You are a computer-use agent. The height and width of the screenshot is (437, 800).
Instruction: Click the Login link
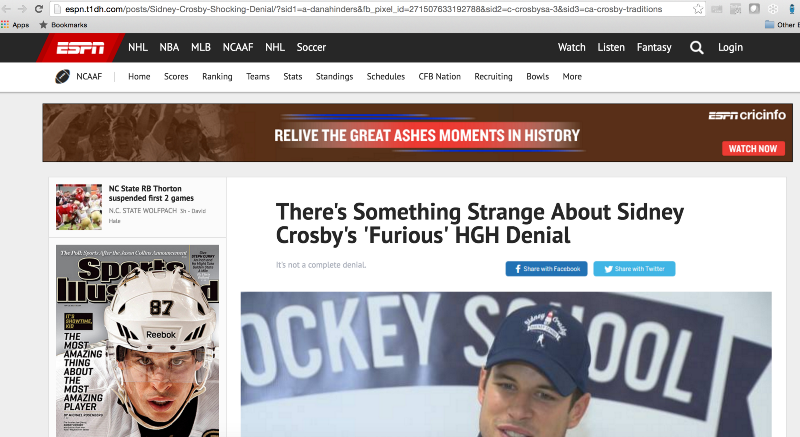730,47
